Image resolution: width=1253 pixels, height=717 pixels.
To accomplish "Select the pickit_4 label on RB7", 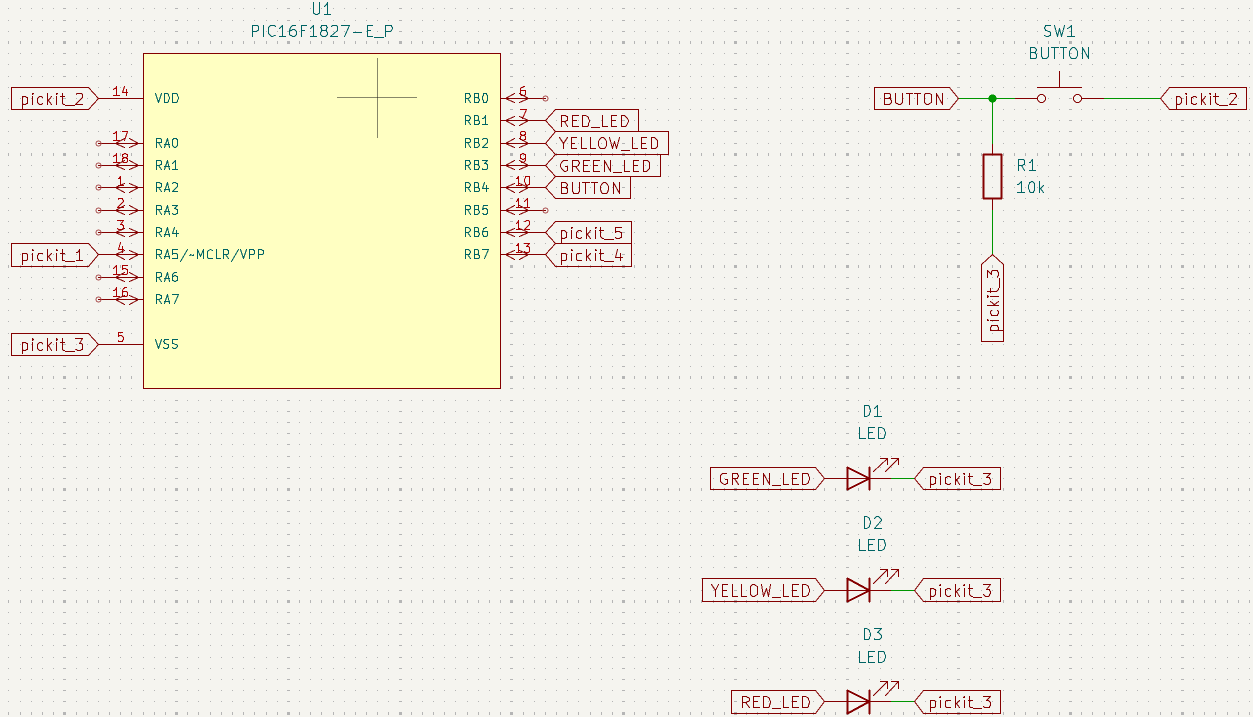I will pyautogui.click(x=589, y=255).
